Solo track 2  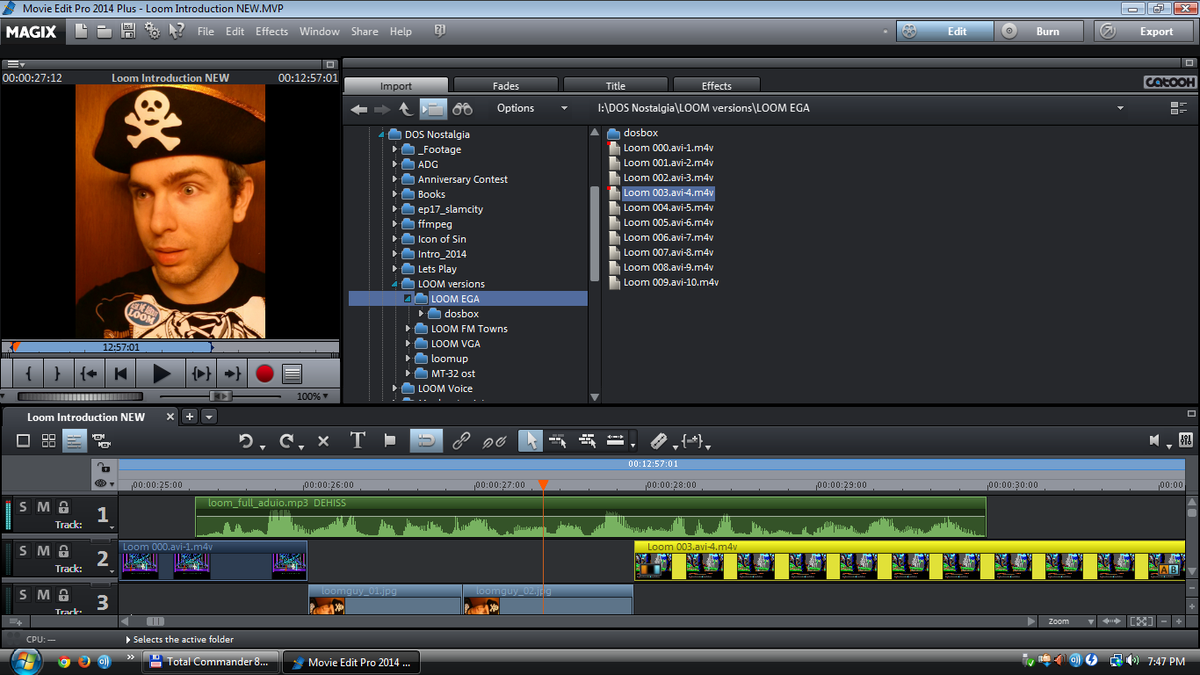click(23, 551)
